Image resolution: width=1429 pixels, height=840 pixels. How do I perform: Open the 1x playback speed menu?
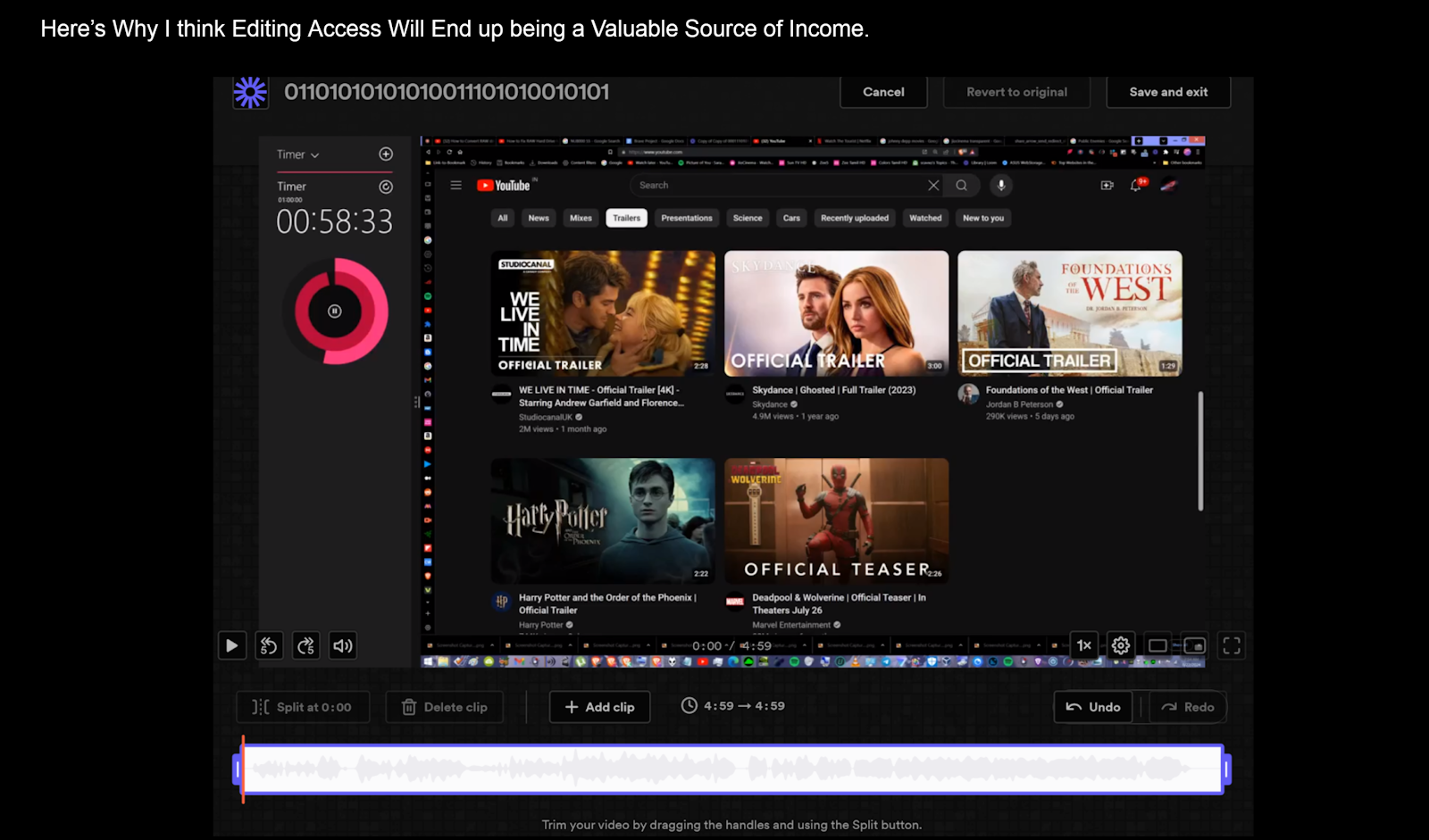[1084, 645]
